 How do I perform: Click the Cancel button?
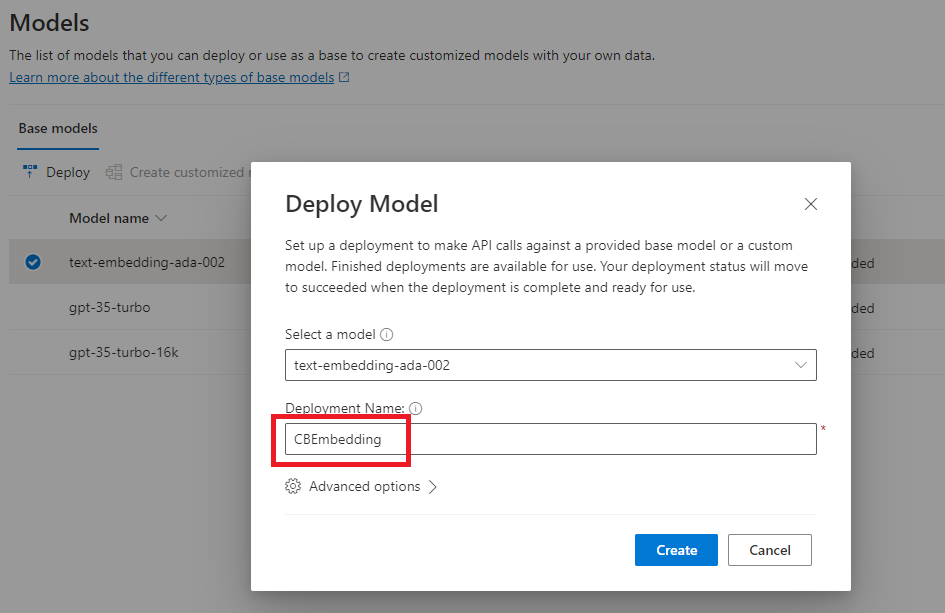[x=769, y=550]
